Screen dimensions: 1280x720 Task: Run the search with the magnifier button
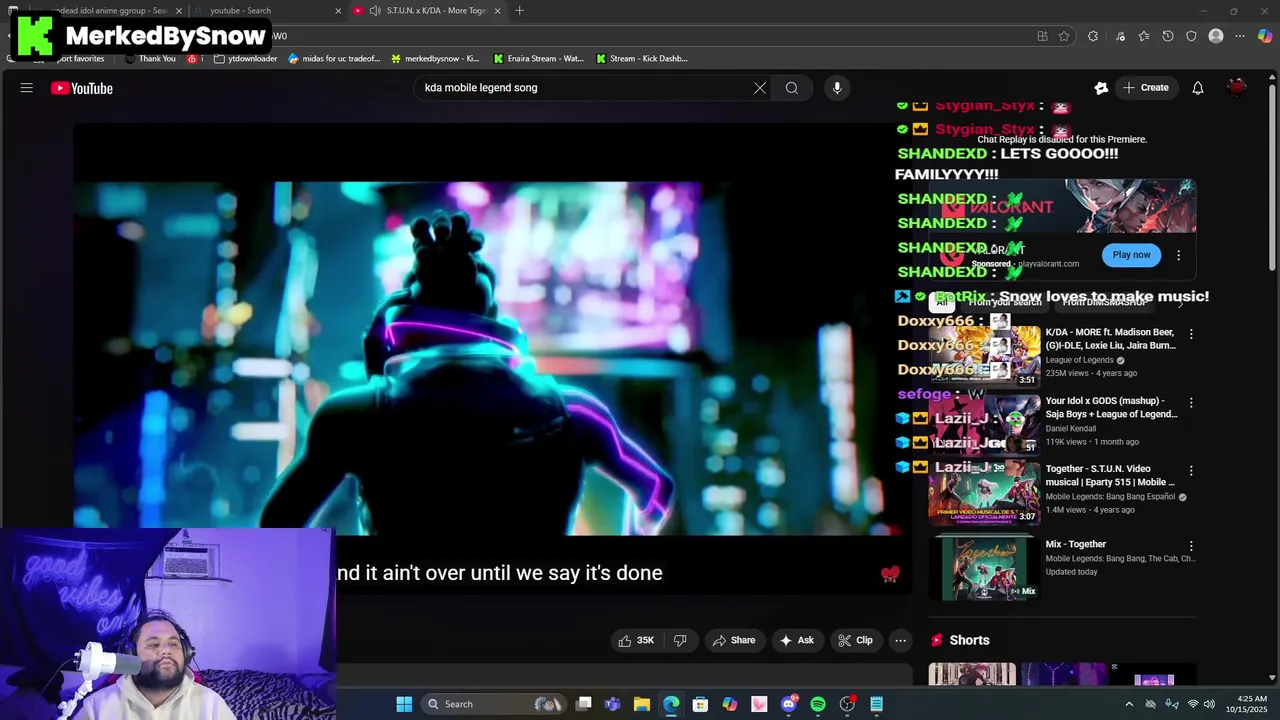pos(792,88)
